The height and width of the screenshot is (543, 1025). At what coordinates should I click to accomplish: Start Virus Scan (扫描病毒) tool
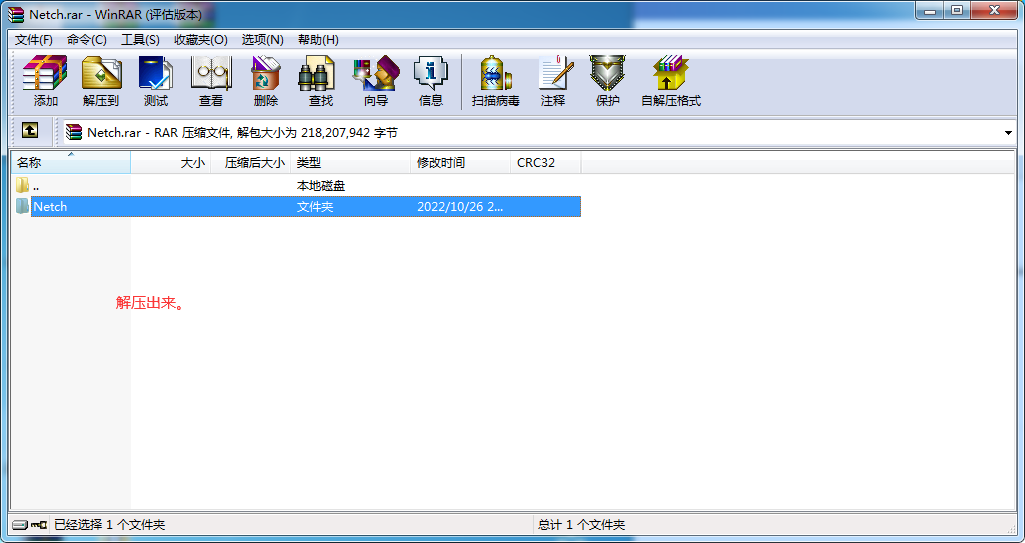coord(495,81)
